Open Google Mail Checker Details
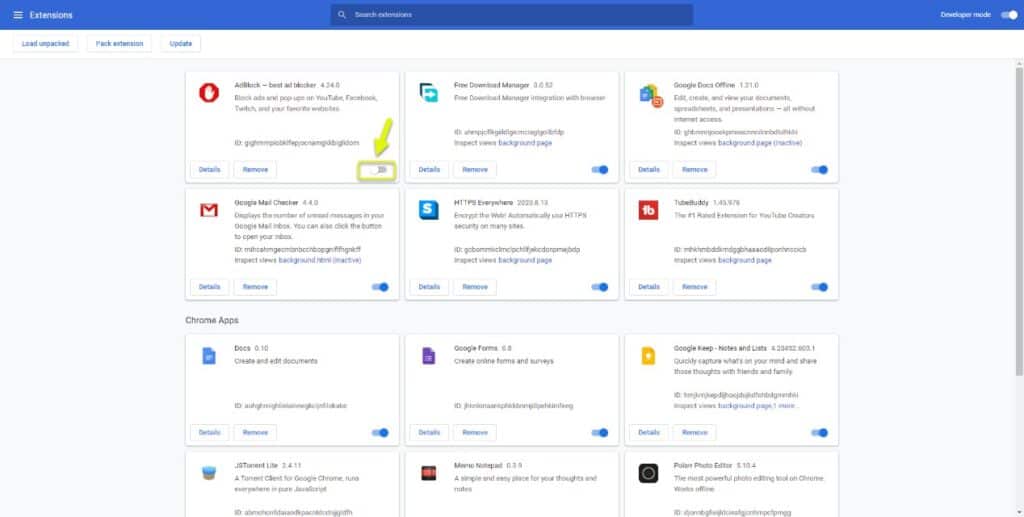The image size is (1024, 517). (x=210, y=287)
